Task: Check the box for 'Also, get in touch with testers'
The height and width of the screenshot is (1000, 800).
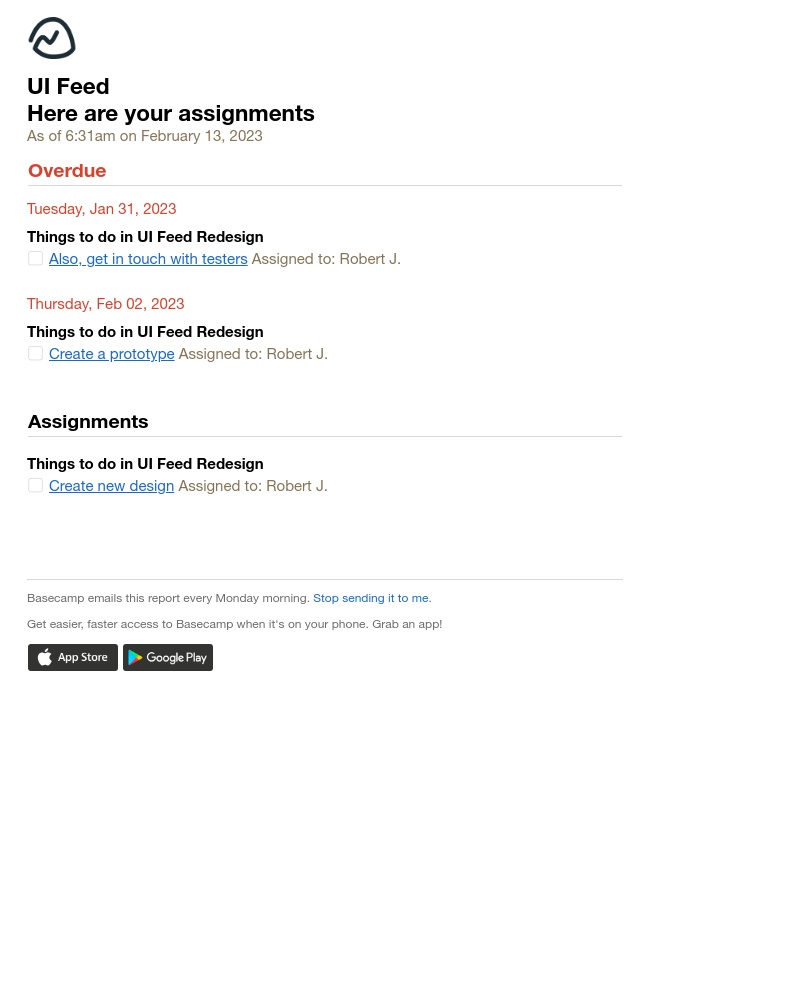Action: pos(35,258)
